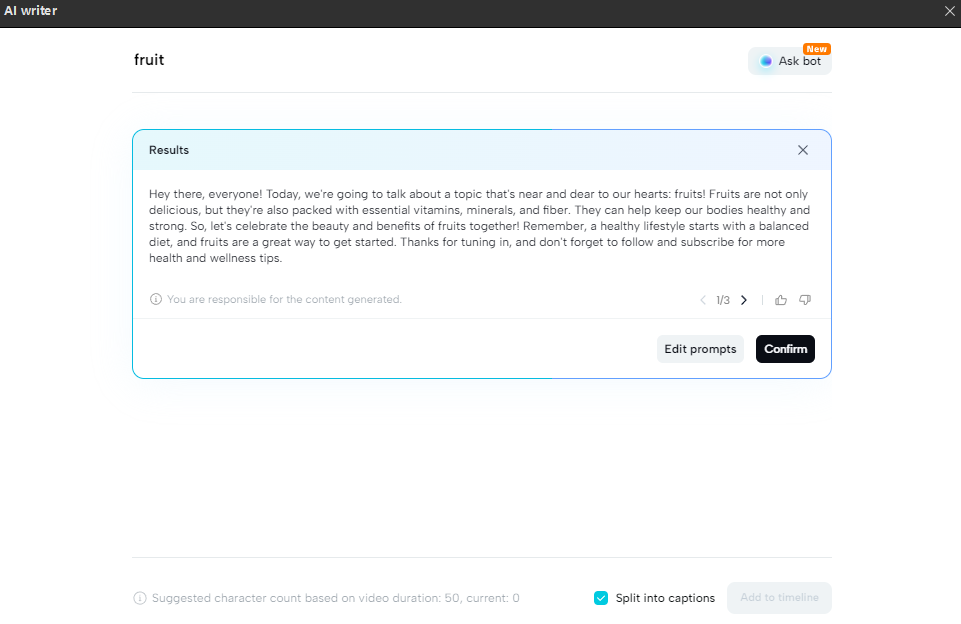The width and height of the screenshot is (961, 624).
Task: Close the Results panel
Action: 803,150
